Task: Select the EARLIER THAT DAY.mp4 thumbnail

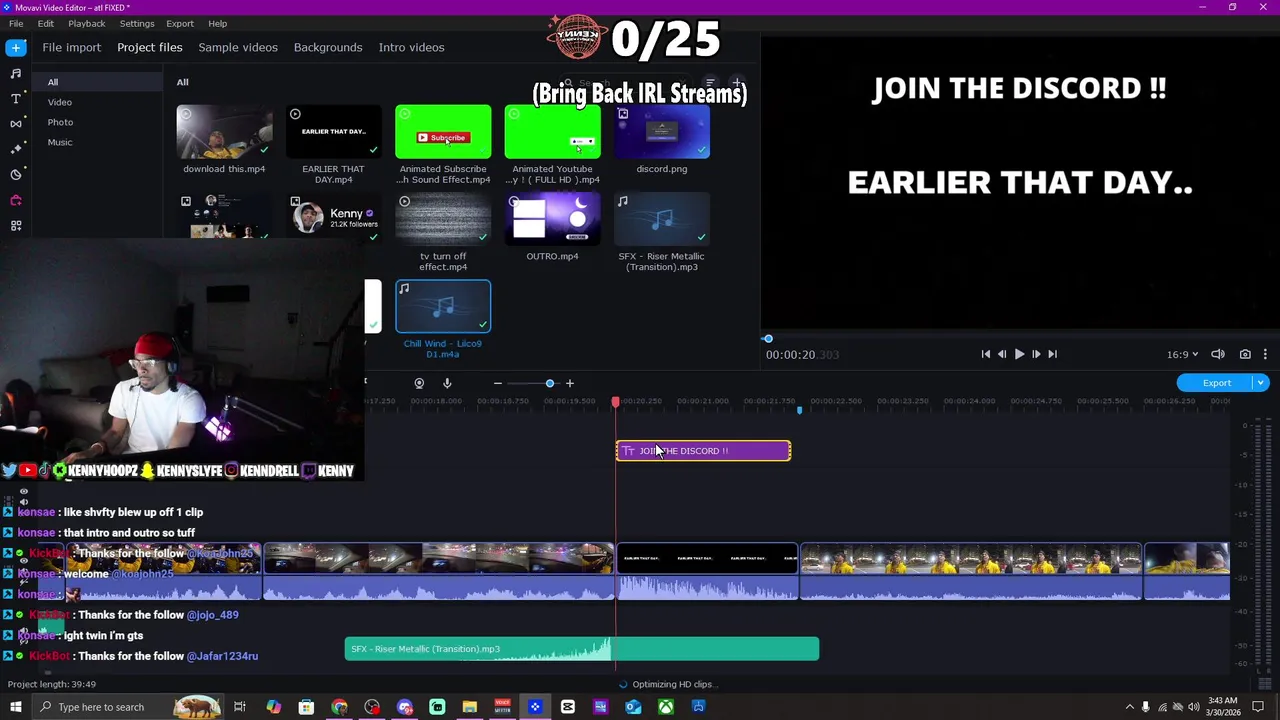Action: click(333, 132)
